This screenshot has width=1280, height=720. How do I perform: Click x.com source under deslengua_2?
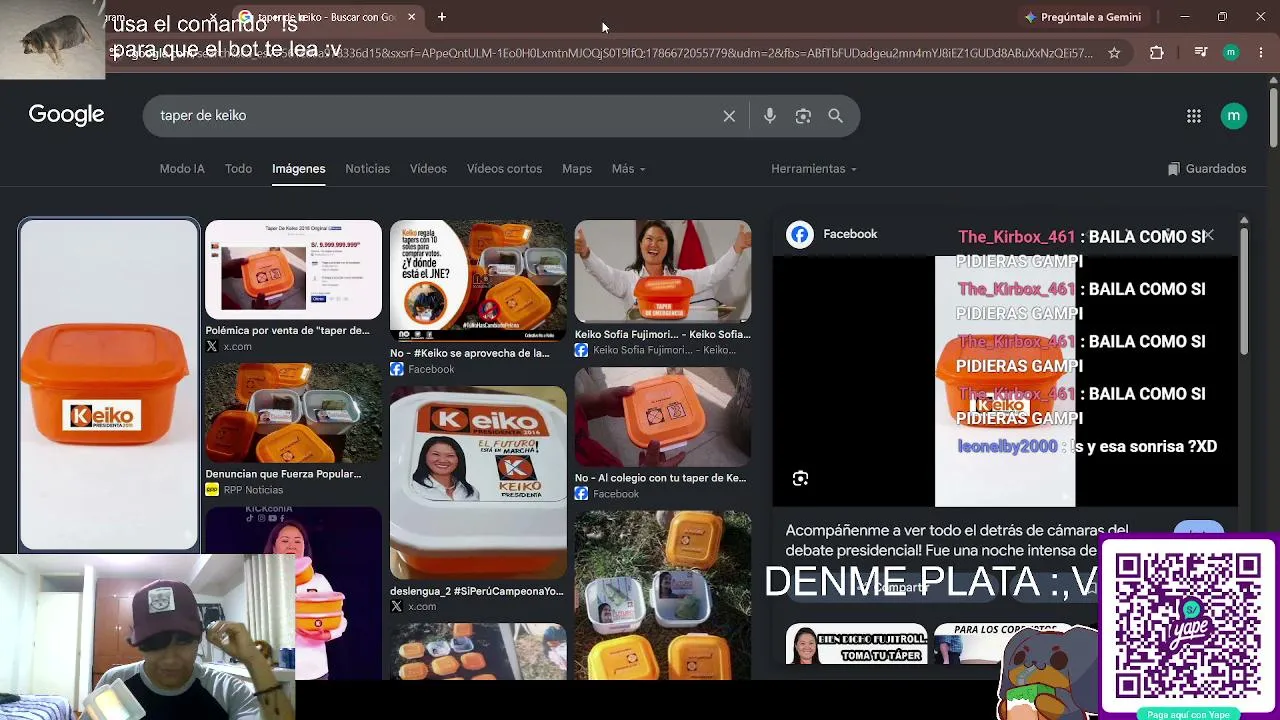pos(413,606)
